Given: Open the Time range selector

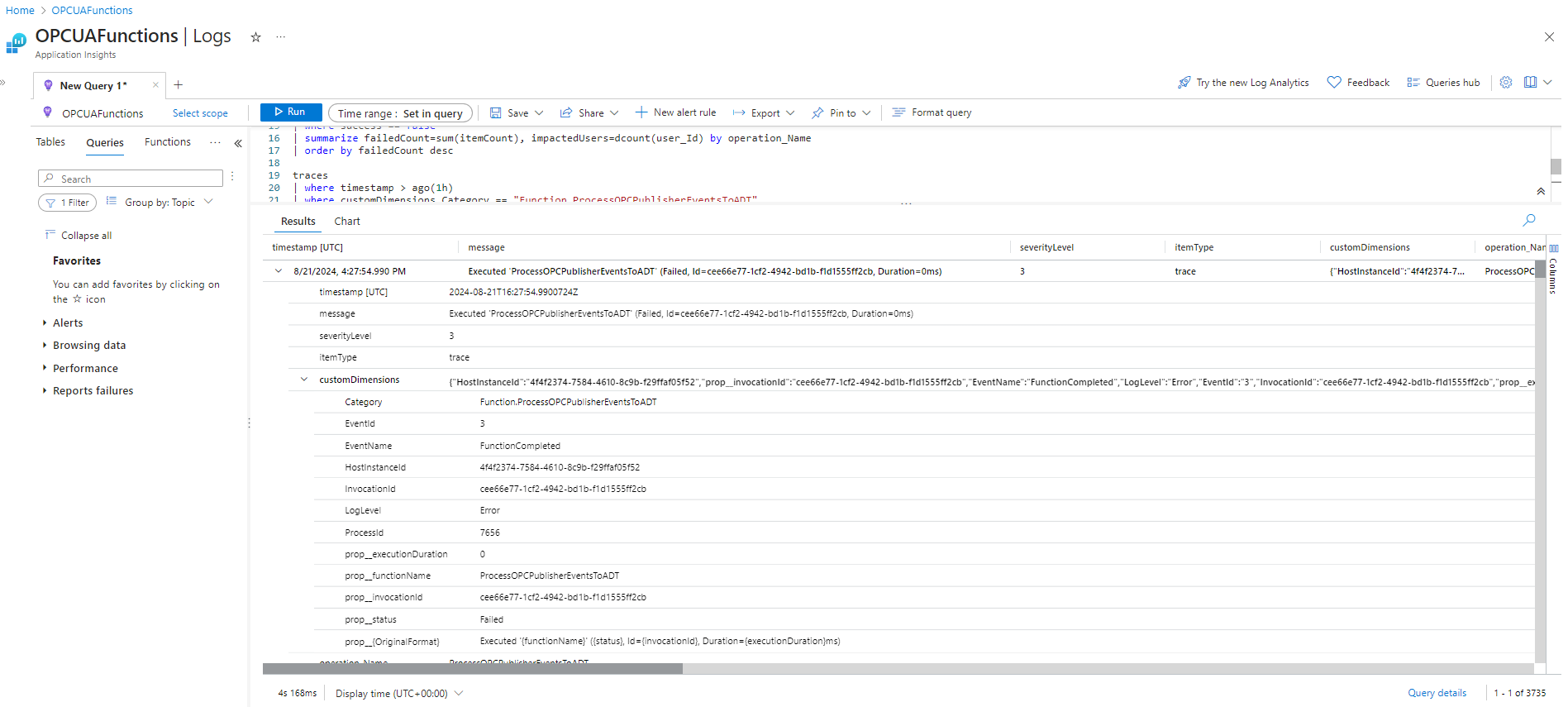Looking at the screenshot, I should pyautogui.click(x=400, y=113).
